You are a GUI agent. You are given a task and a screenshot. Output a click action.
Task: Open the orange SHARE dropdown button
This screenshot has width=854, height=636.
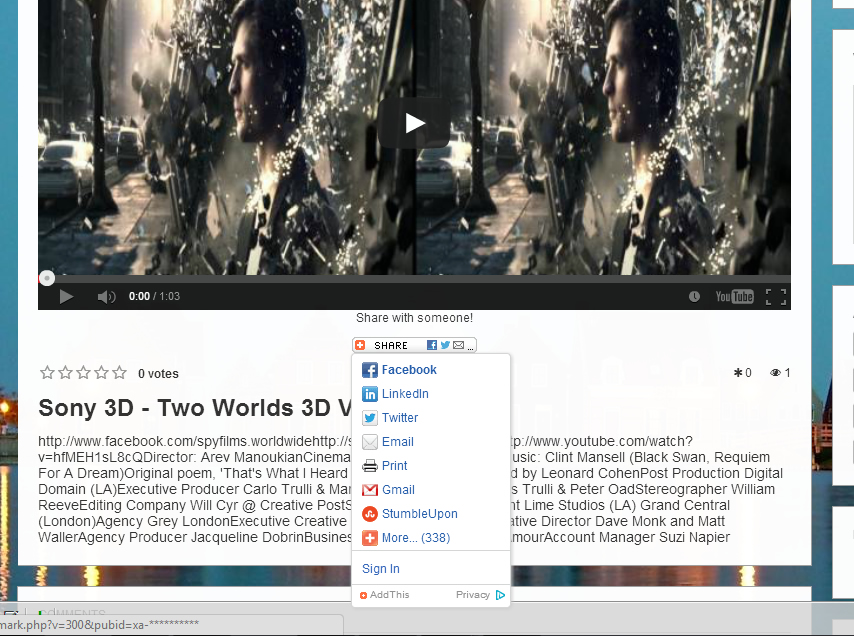click(x=414, y=345)
